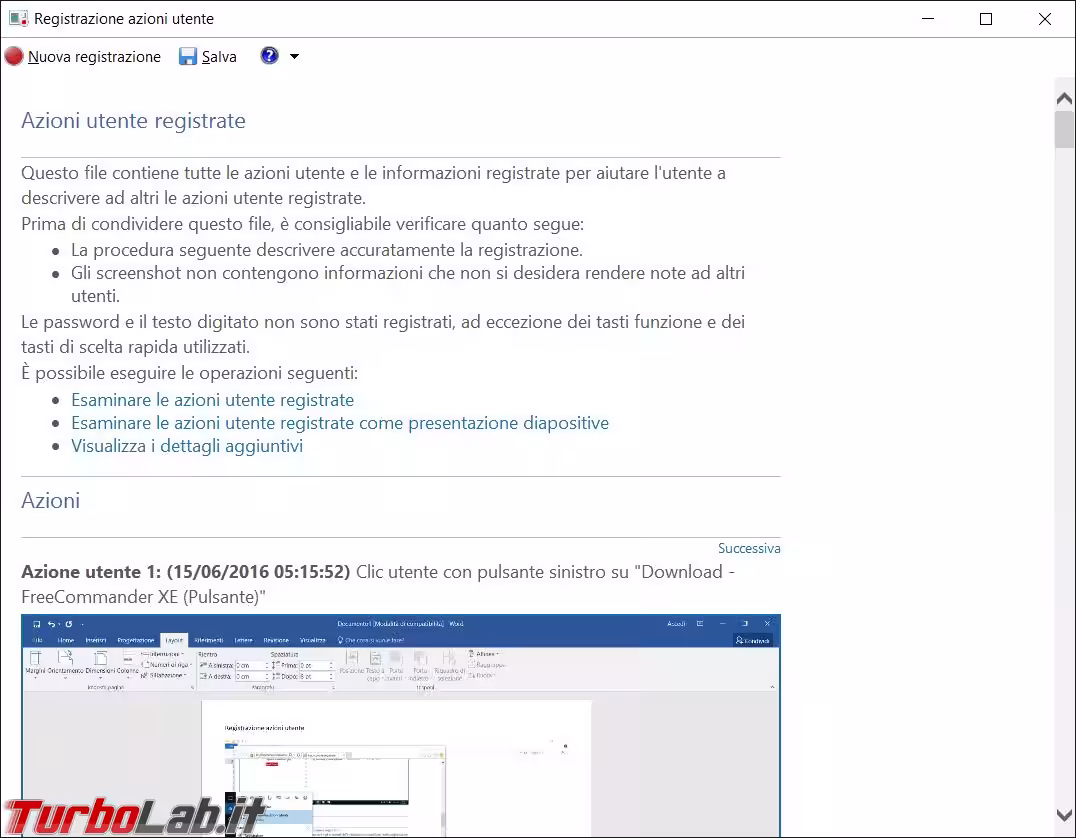Click the Azione utente 1 screenshot image
Image resolution: width=1076 pixels, height=838 pixels.
click(x=400, y=725)
